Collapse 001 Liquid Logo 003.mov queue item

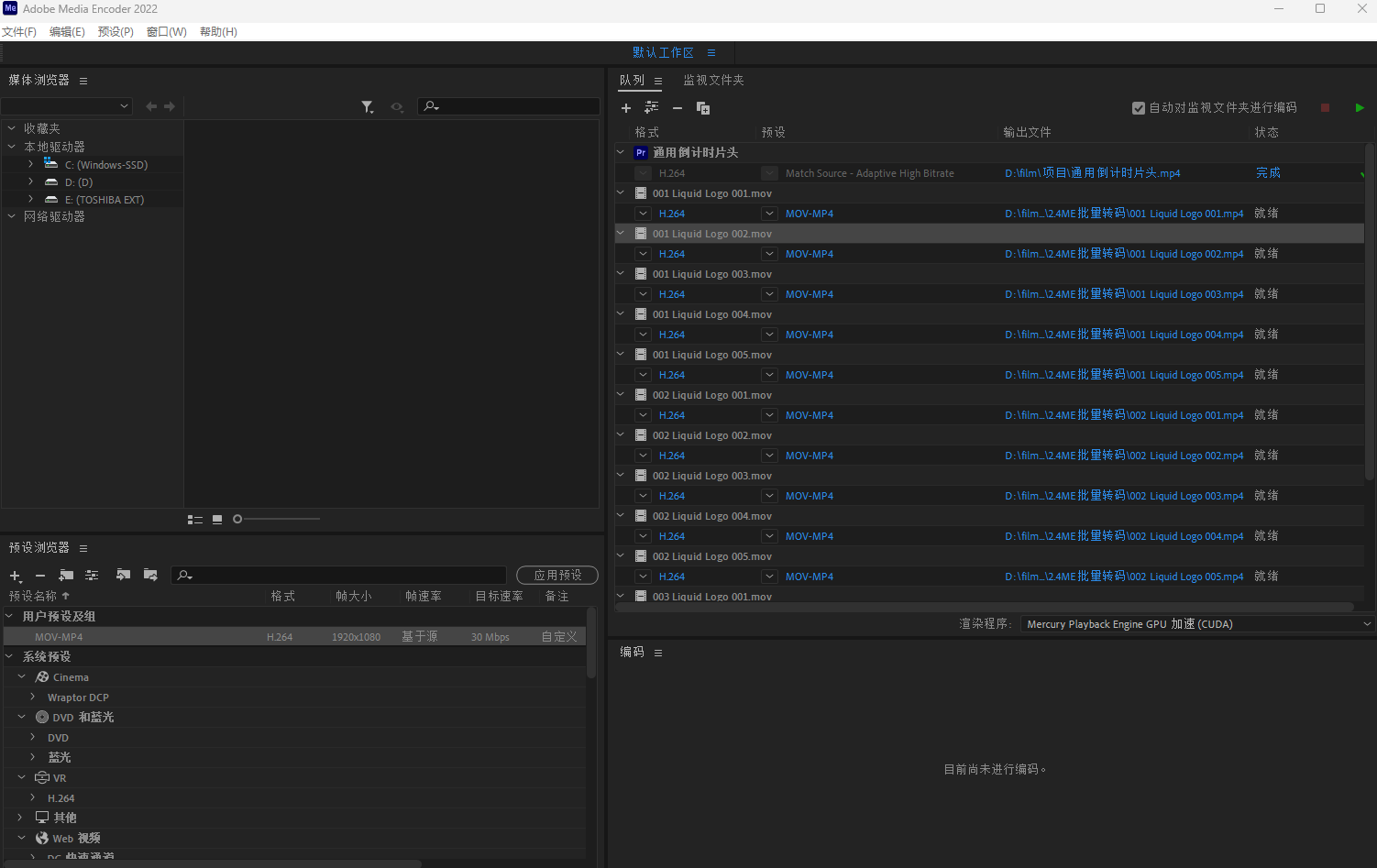point(621,274)
